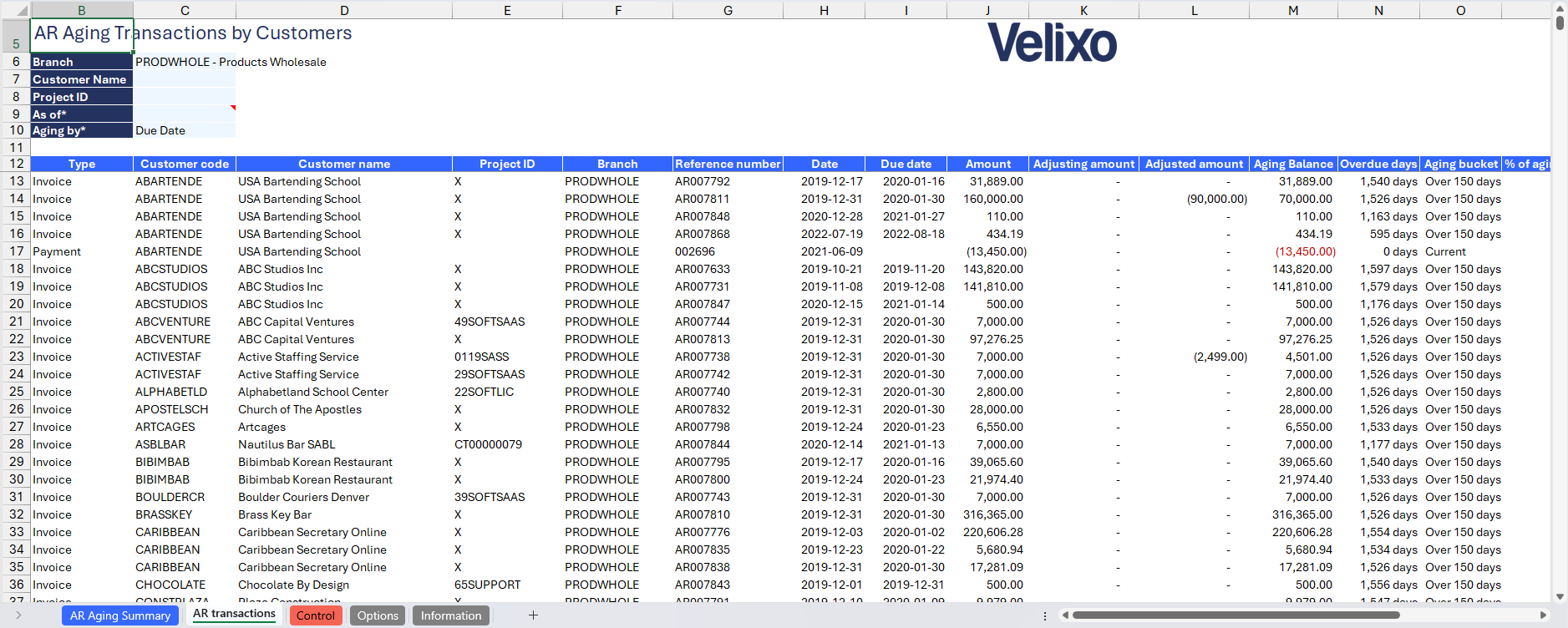The width and height of the screenshot is (1568, 628).
Task: Open the Information sheet tab
Action: pyautogui.click(x=451, y=615)
